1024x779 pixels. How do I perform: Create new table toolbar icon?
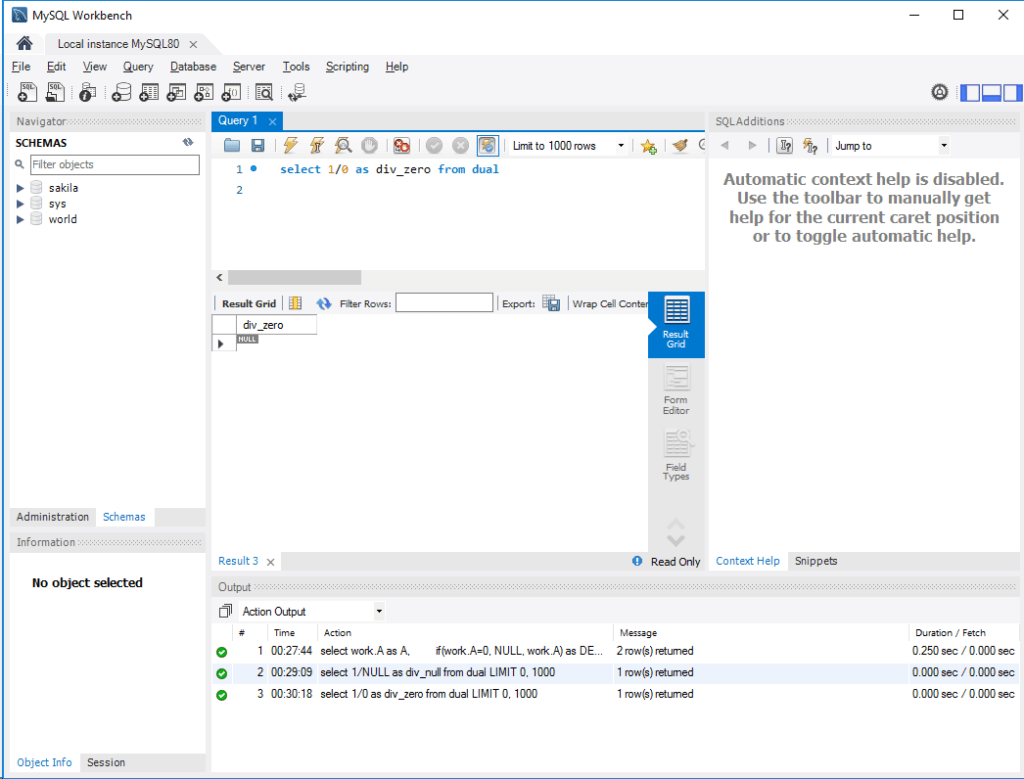point(149,92)
